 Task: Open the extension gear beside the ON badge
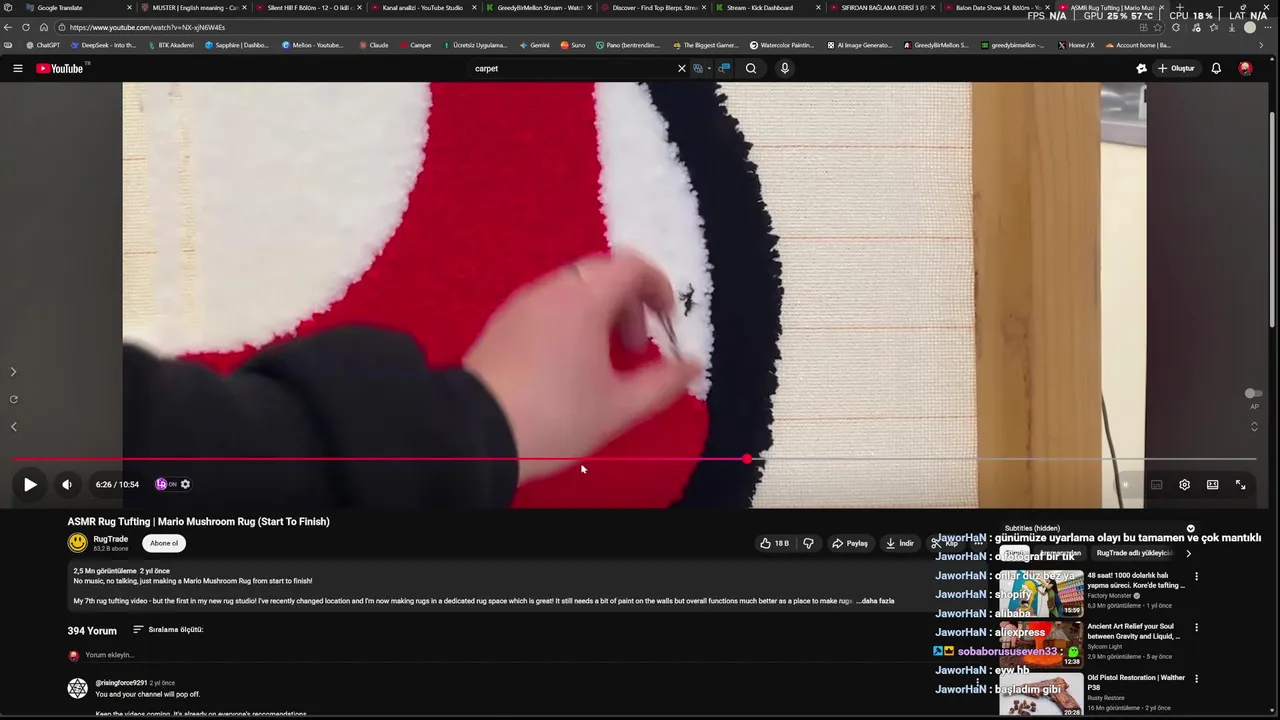pos(185,484)
